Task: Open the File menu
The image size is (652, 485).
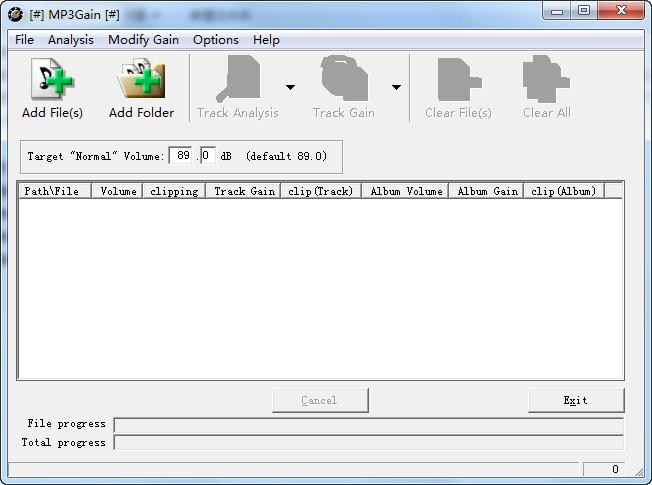Action: point(24,40)
